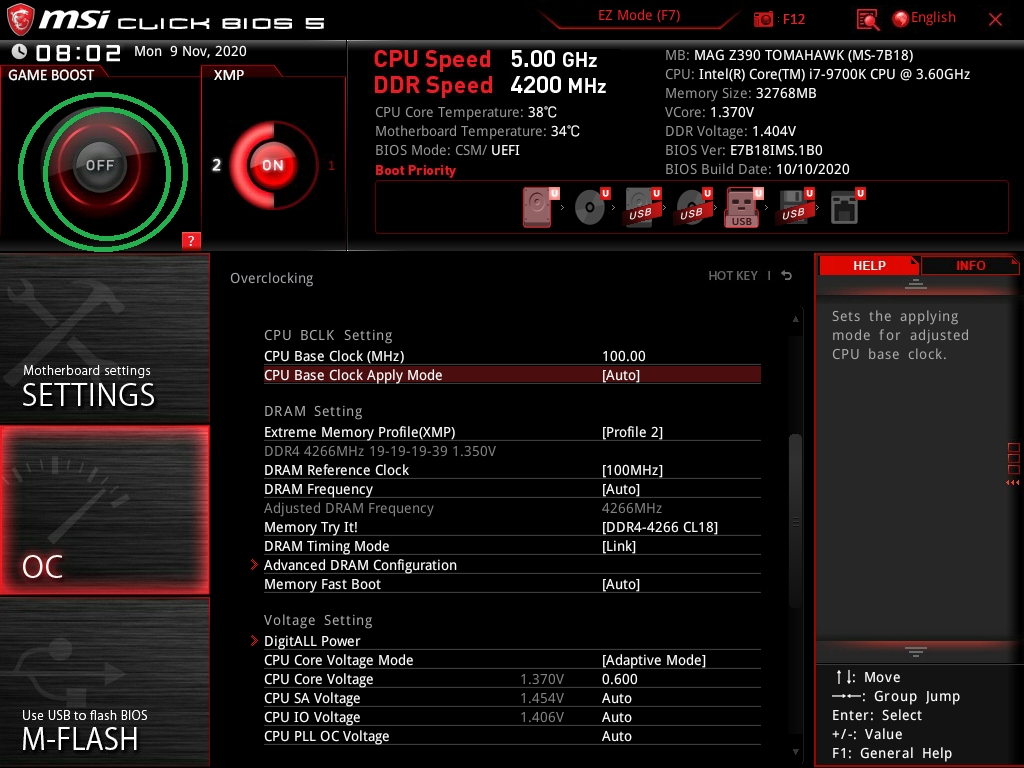Image resolution: width=1024 pixels, height=768 pixels.
Task: Click the date Mon 9 Nov, 2020
Action: coord(190,51)
